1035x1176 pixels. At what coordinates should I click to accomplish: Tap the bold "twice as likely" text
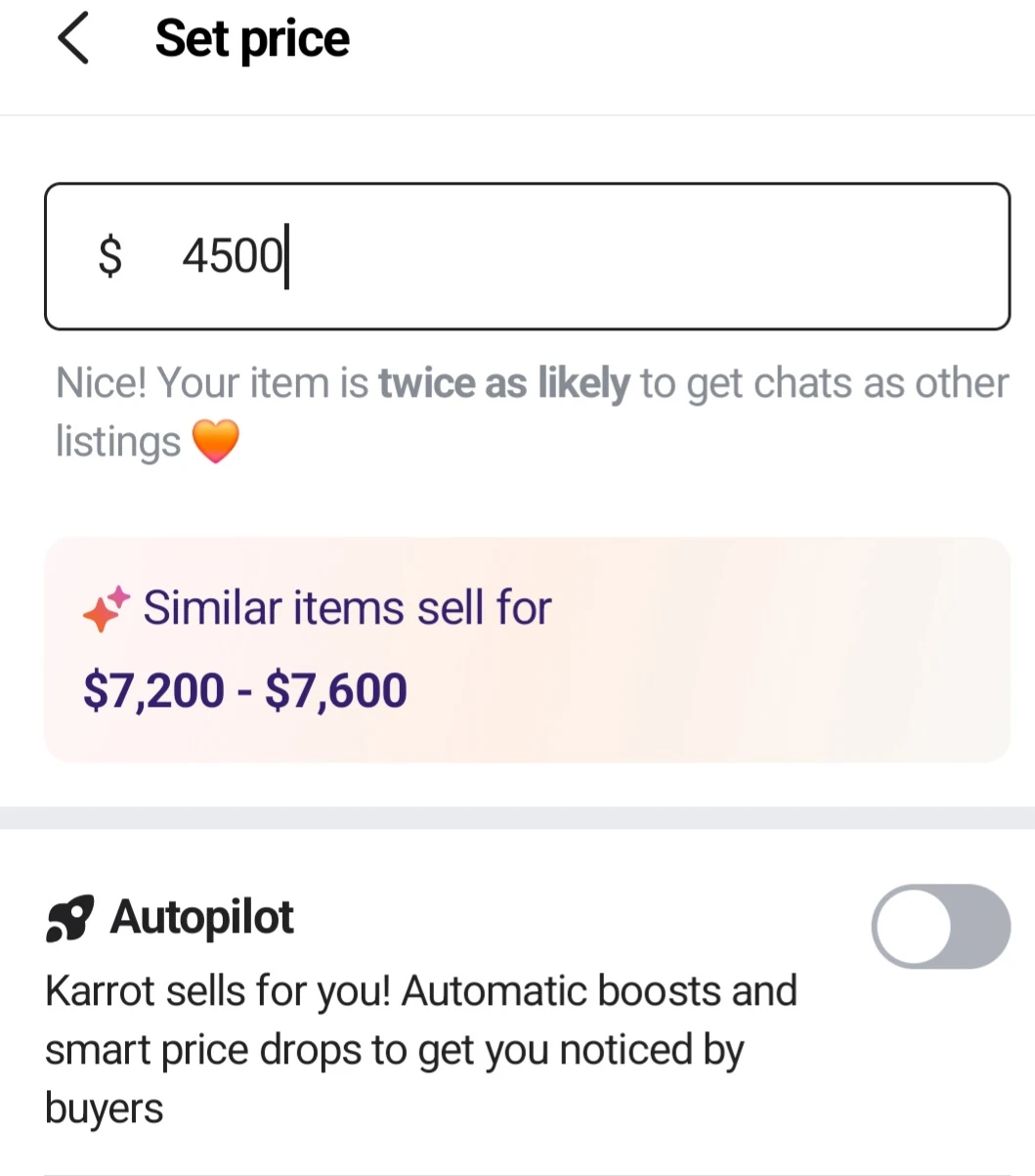click(x=503, y=383)
